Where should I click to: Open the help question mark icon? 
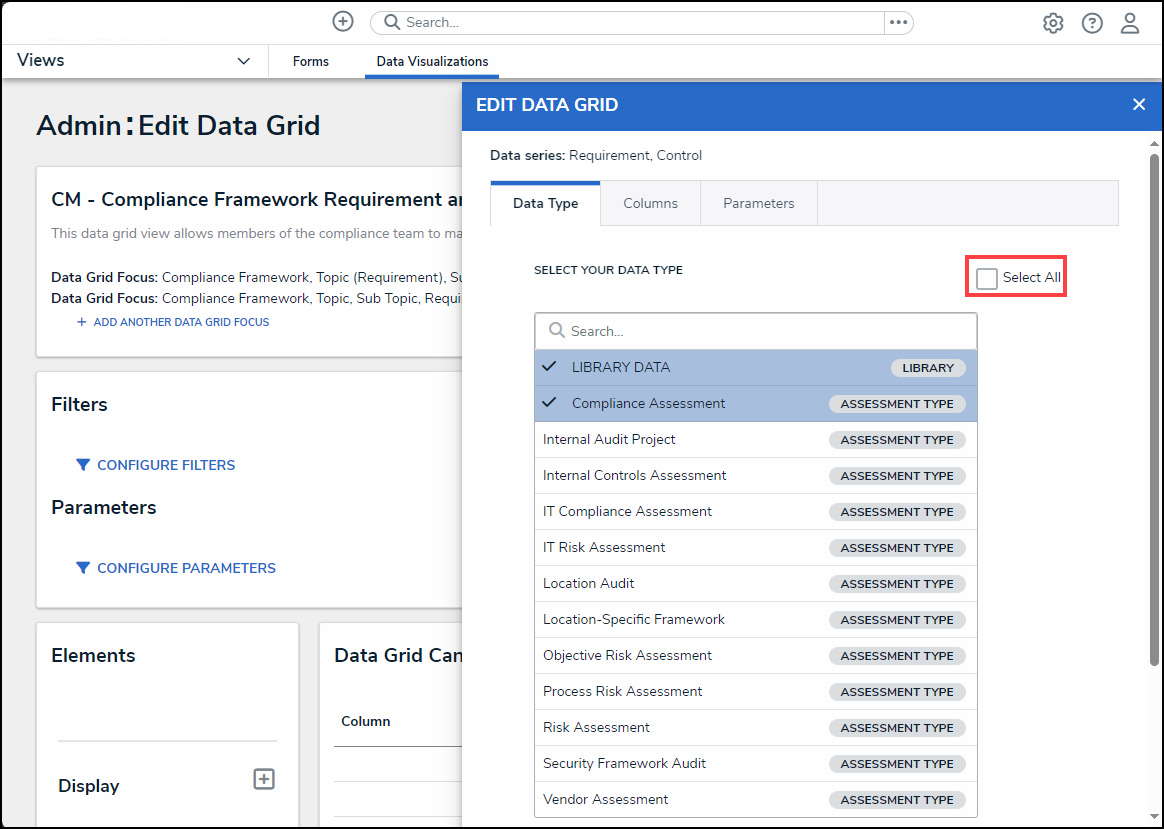click(x=1092, y=23)
